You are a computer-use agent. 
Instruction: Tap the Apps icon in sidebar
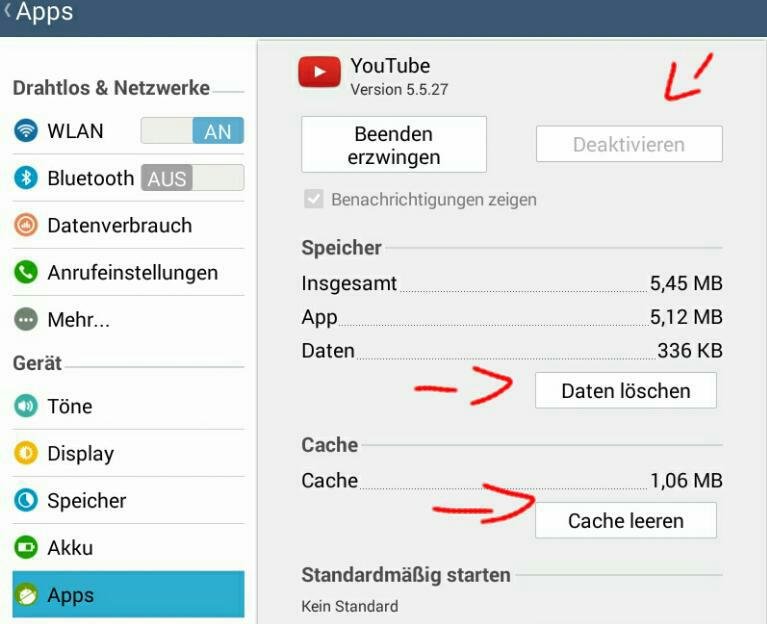25,595
